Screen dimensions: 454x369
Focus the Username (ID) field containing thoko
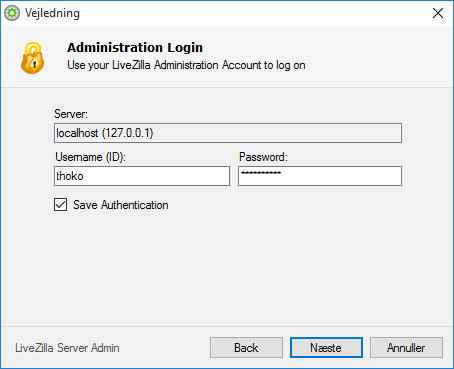pos(142,176)
